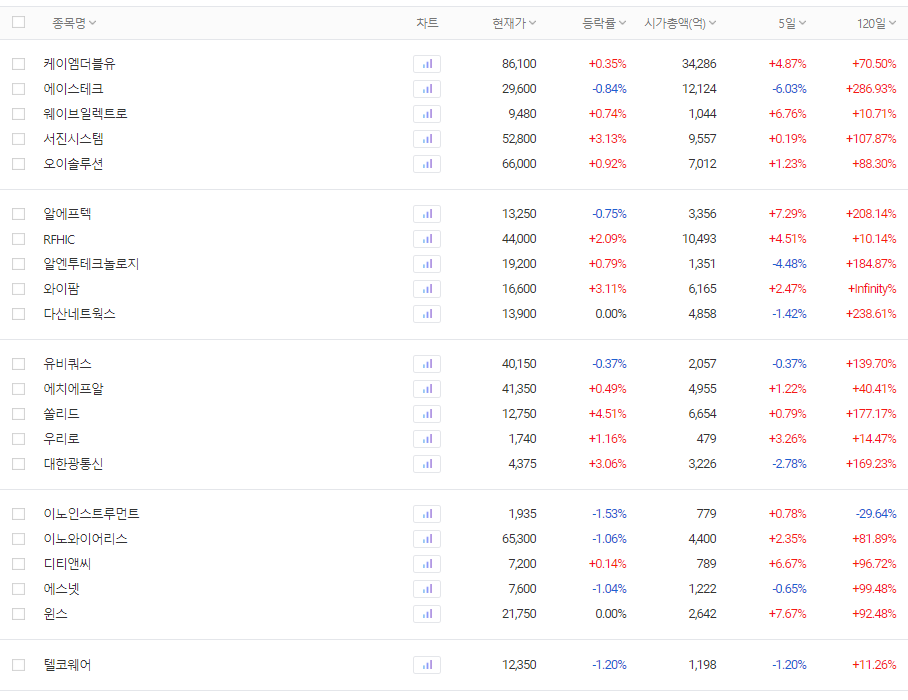This screenshot has height=700, width=908.
Task: Open chart icon for 오이솔루션
Action: 427,164
